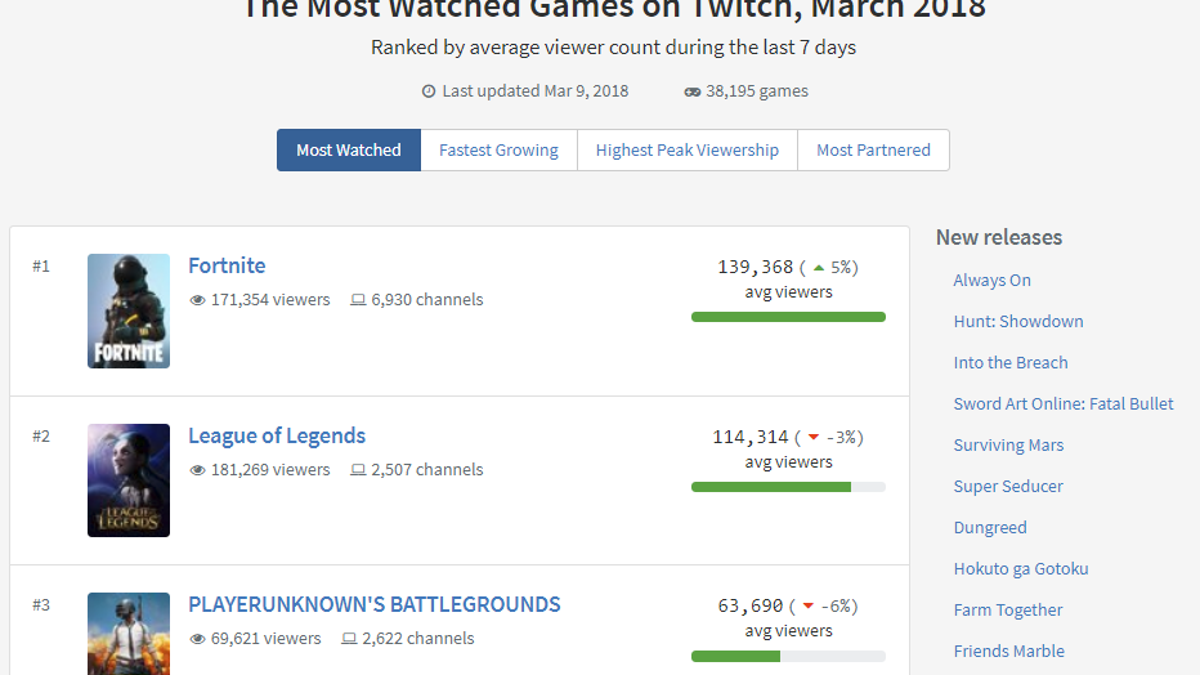Click the 69,621 viewers text
This screenshot has height=675, width=1200.
266,639
